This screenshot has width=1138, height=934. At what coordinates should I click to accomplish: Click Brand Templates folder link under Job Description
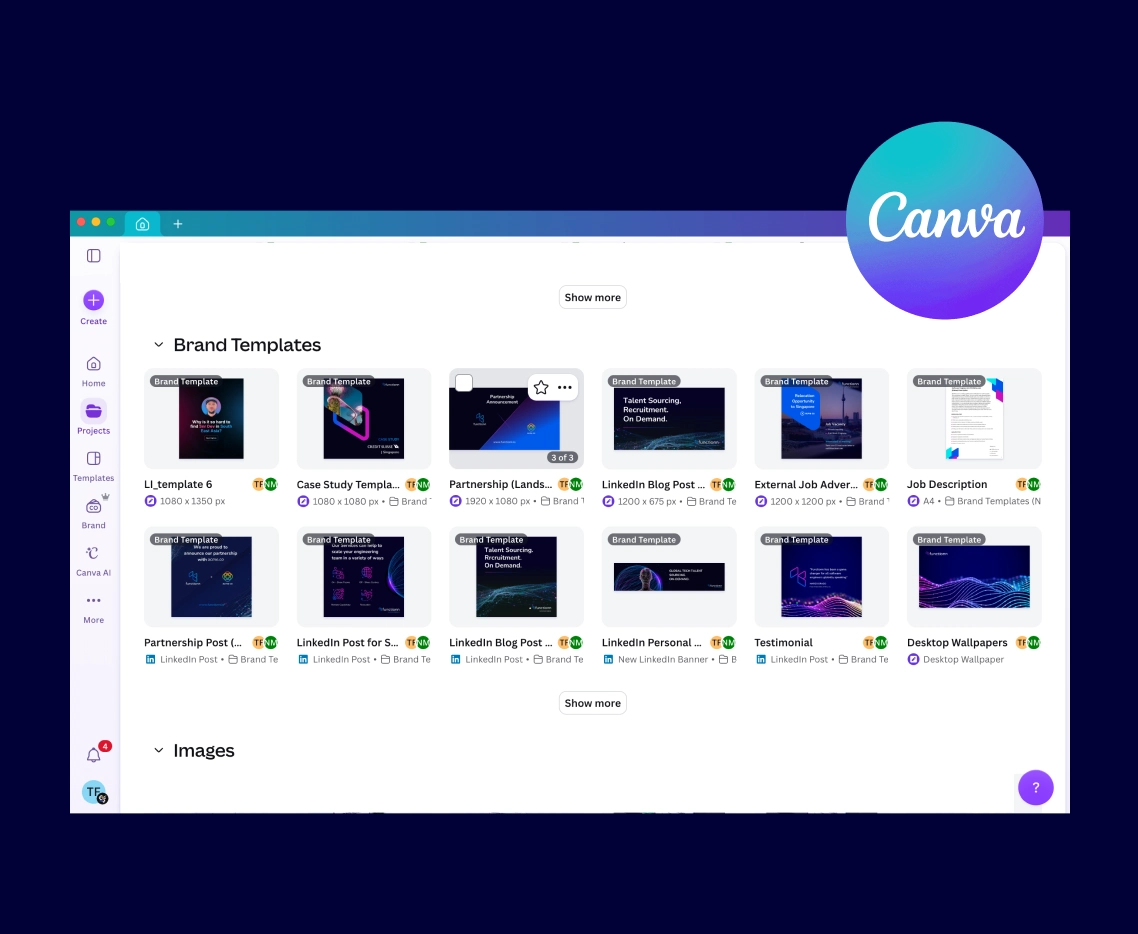(x=992, y=501)
